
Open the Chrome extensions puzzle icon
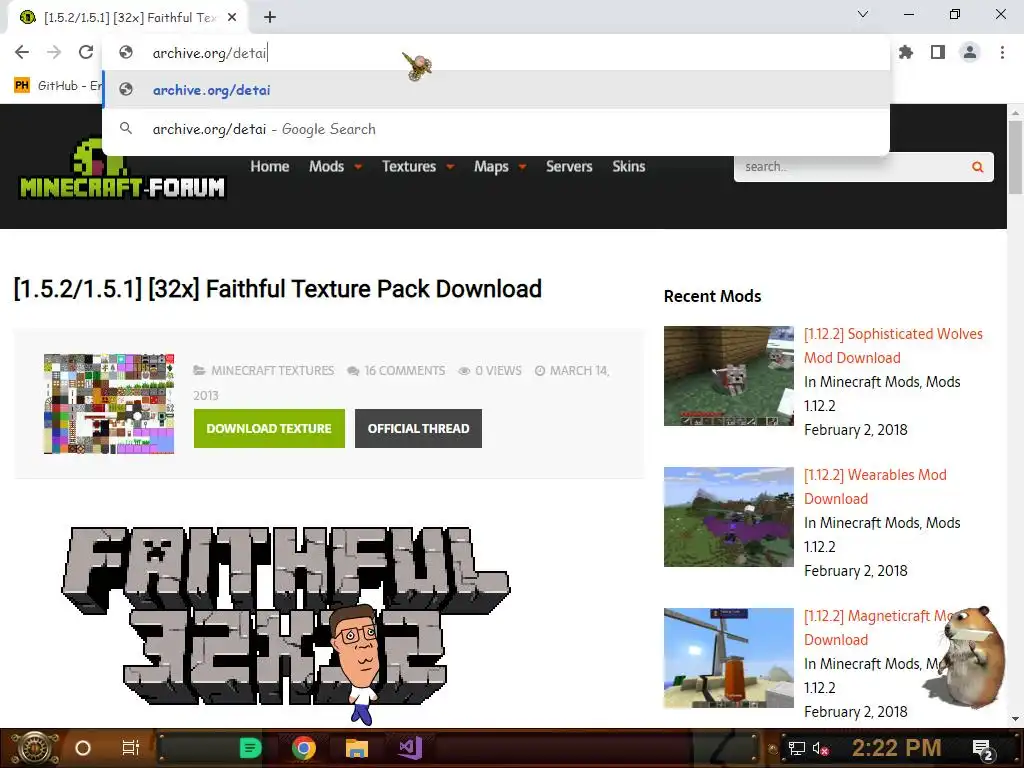tap(906, 52)
